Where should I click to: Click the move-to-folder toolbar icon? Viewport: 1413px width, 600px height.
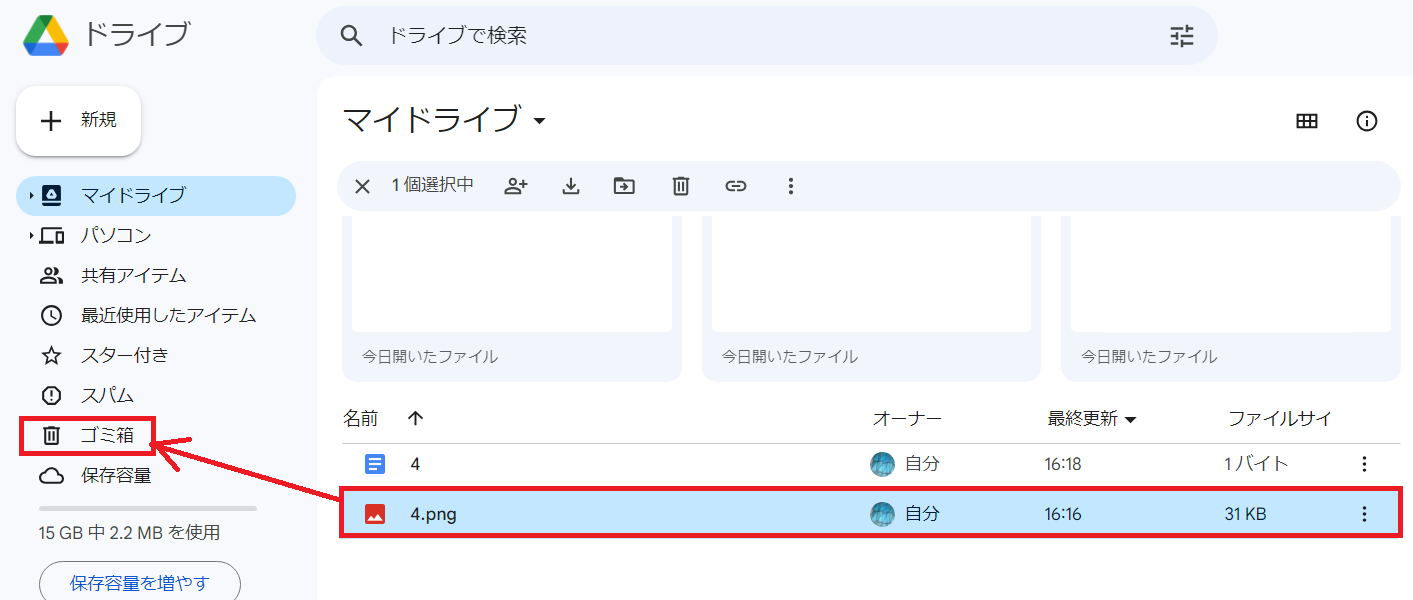click(x=625, y=186)
